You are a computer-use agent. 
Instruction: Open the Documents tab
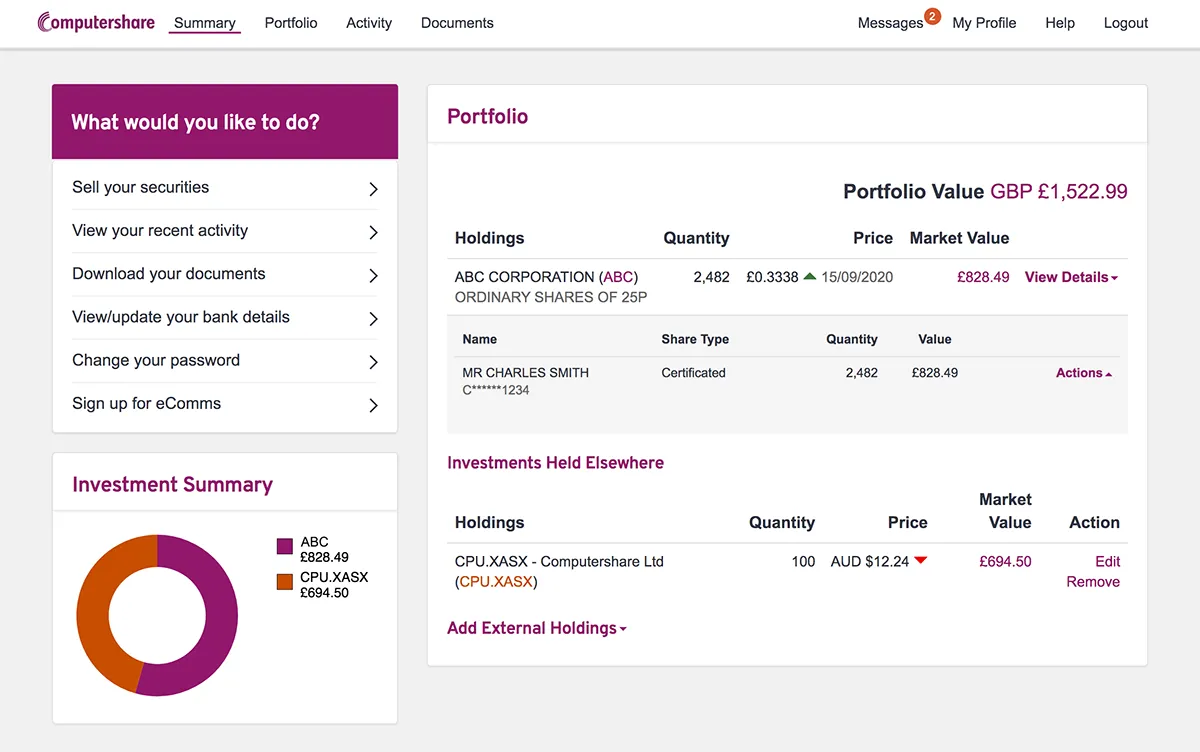coord(456,22)
